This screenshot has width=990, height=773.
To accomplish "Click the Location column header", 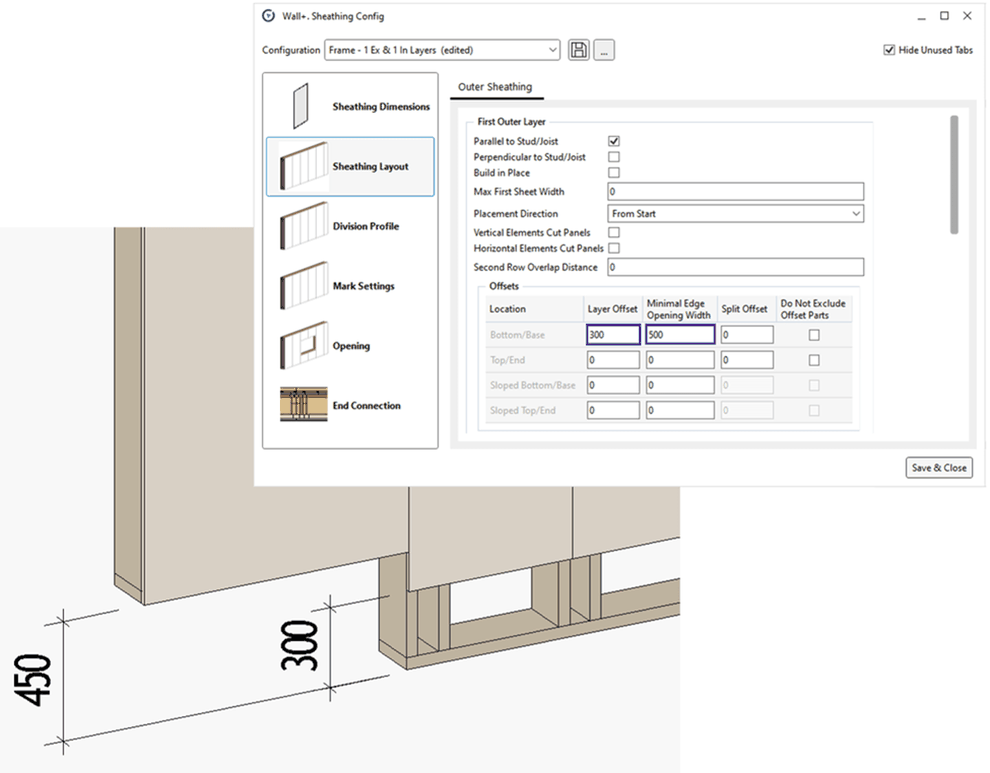I will [507, 309].
